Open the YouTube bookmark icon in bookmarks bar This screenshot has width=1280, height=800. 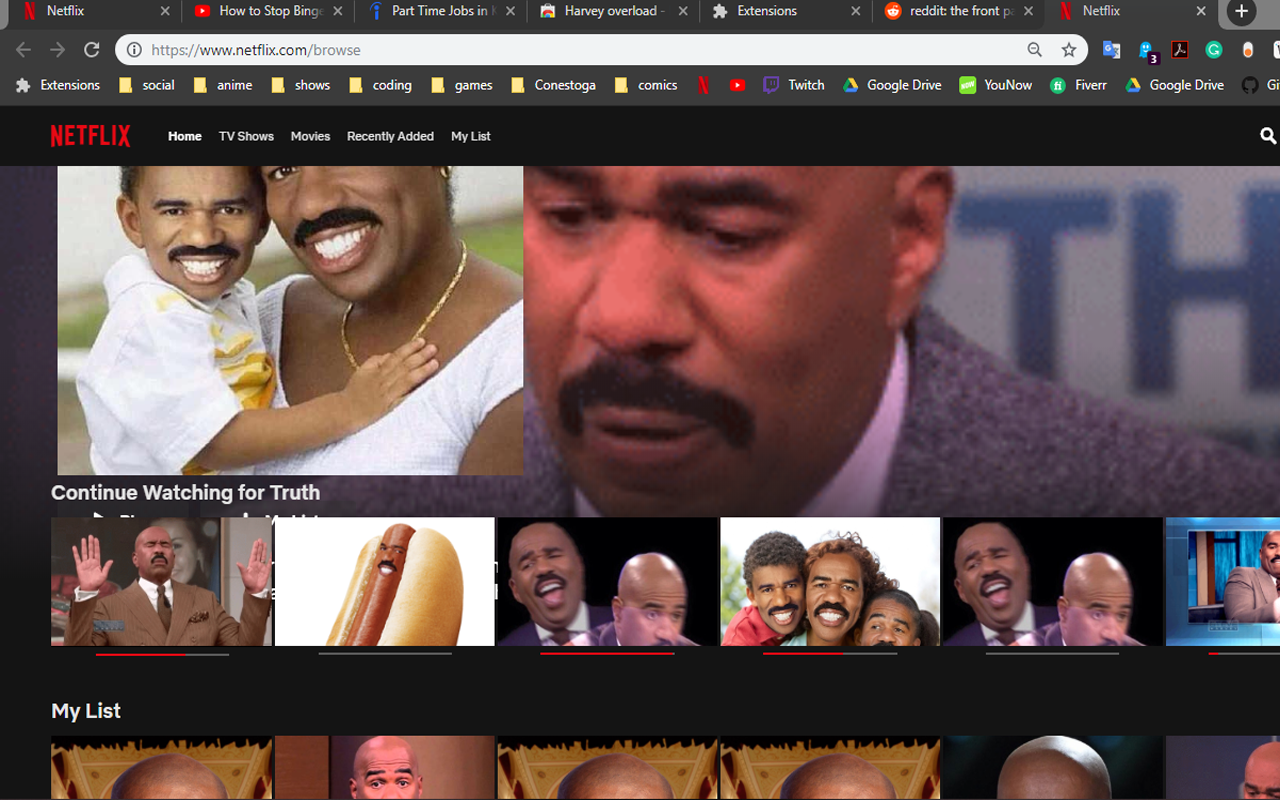pyautogui.click(x=738, y=85)
